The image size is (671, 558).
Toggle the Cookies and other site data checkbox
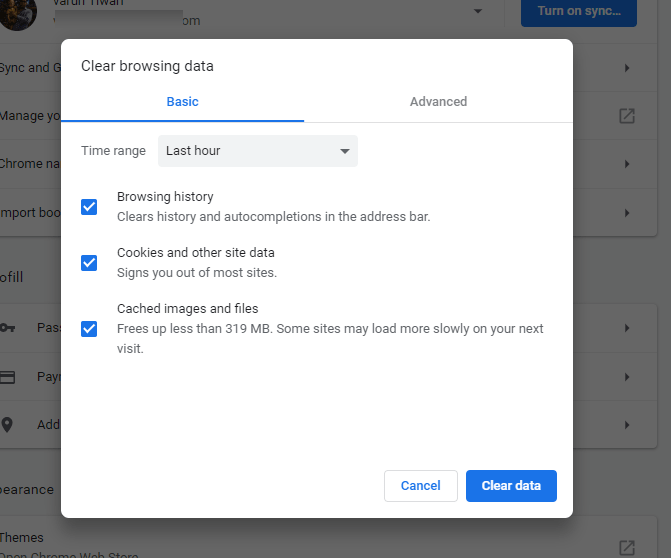[x=89, y=263]
